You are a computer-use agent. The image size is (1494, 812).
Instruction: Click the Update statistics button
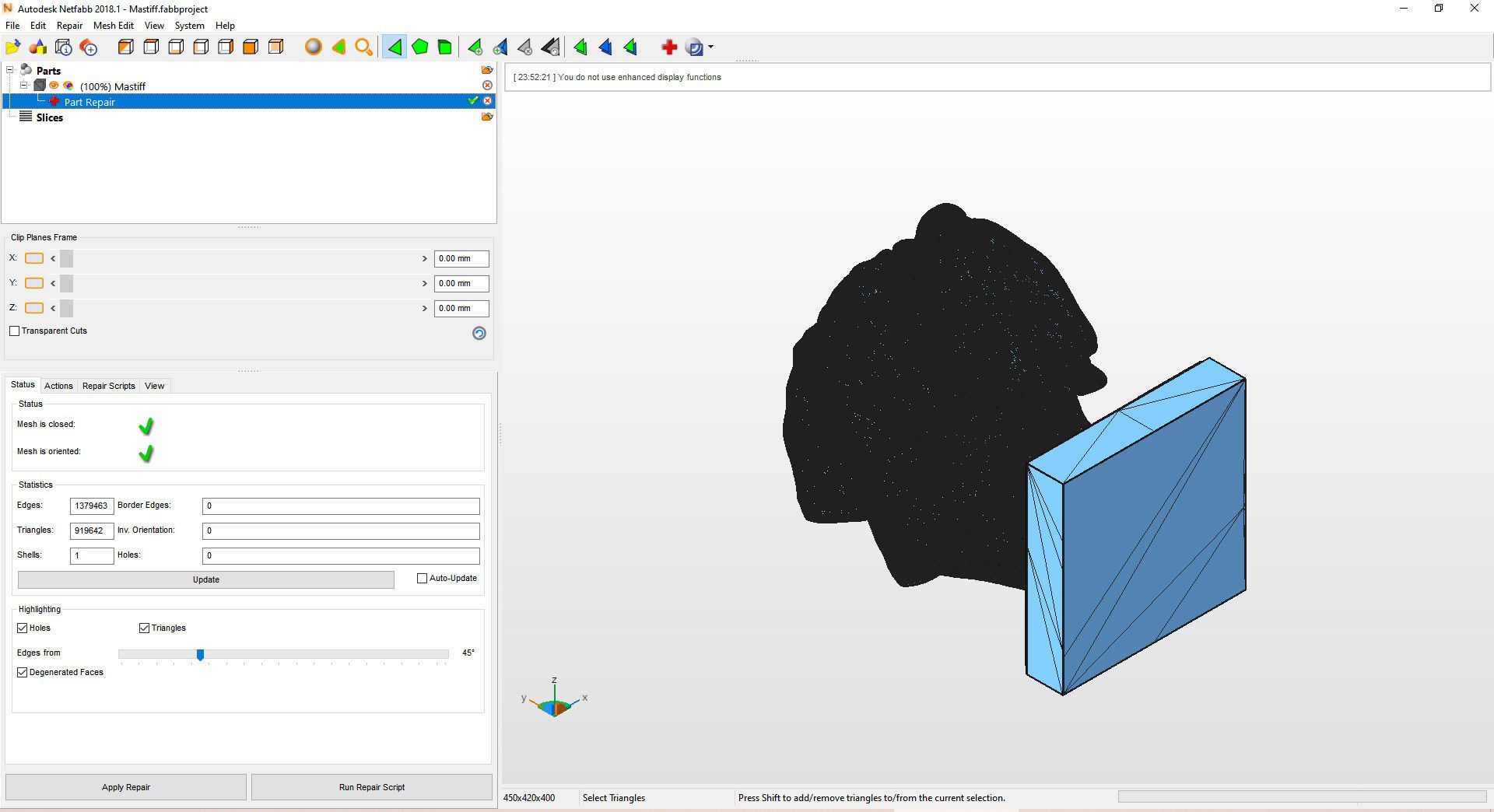pos(206,579)
